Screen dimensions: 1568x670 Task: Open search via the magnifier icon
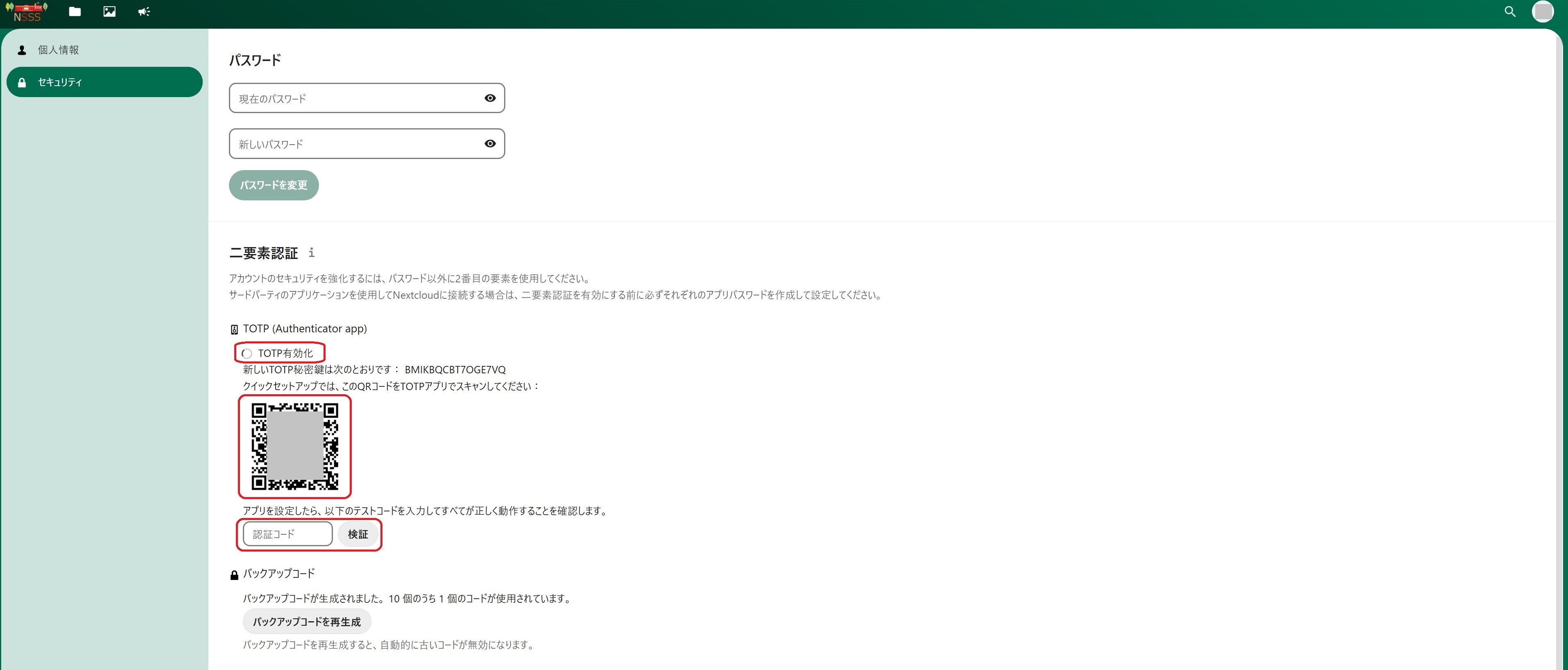tap(1509, 11)
